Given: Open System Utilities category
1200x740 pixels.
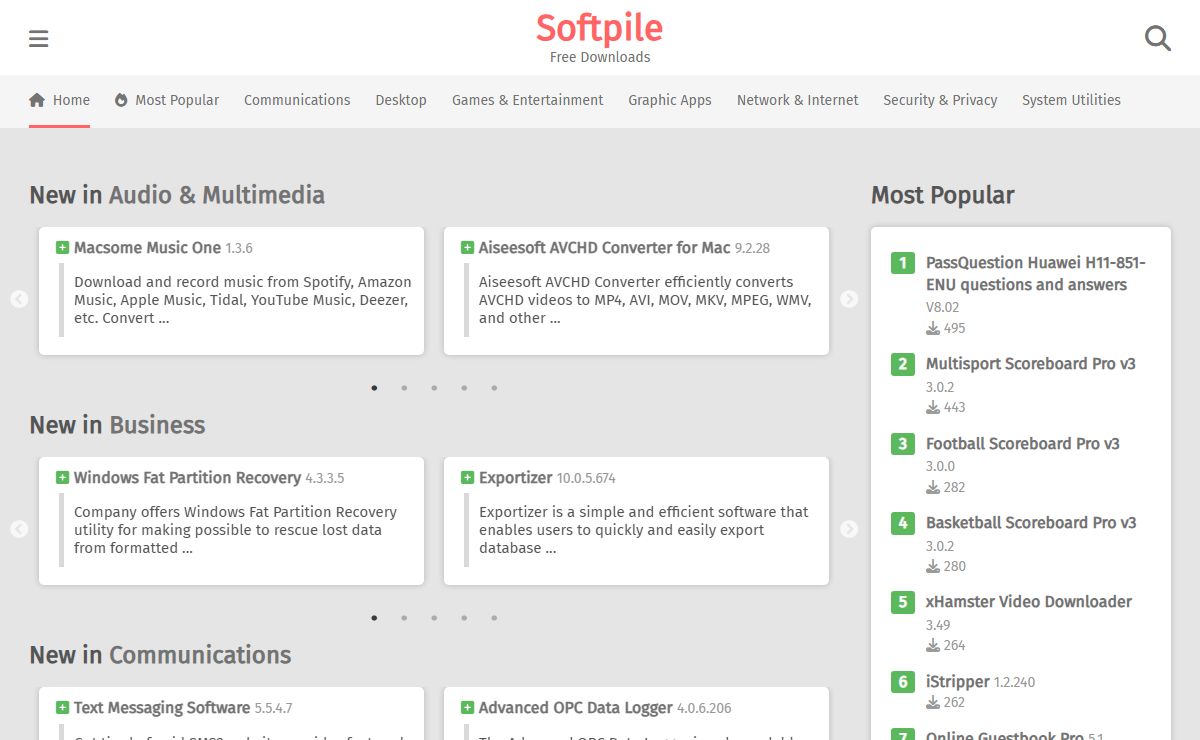Looking at the screenshot, I should [x=1071, y=100].
